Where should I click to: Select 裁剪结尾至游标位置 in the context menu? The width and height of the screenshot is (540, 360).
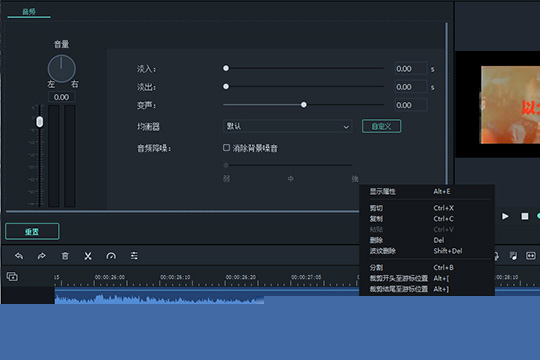[427, 289]
